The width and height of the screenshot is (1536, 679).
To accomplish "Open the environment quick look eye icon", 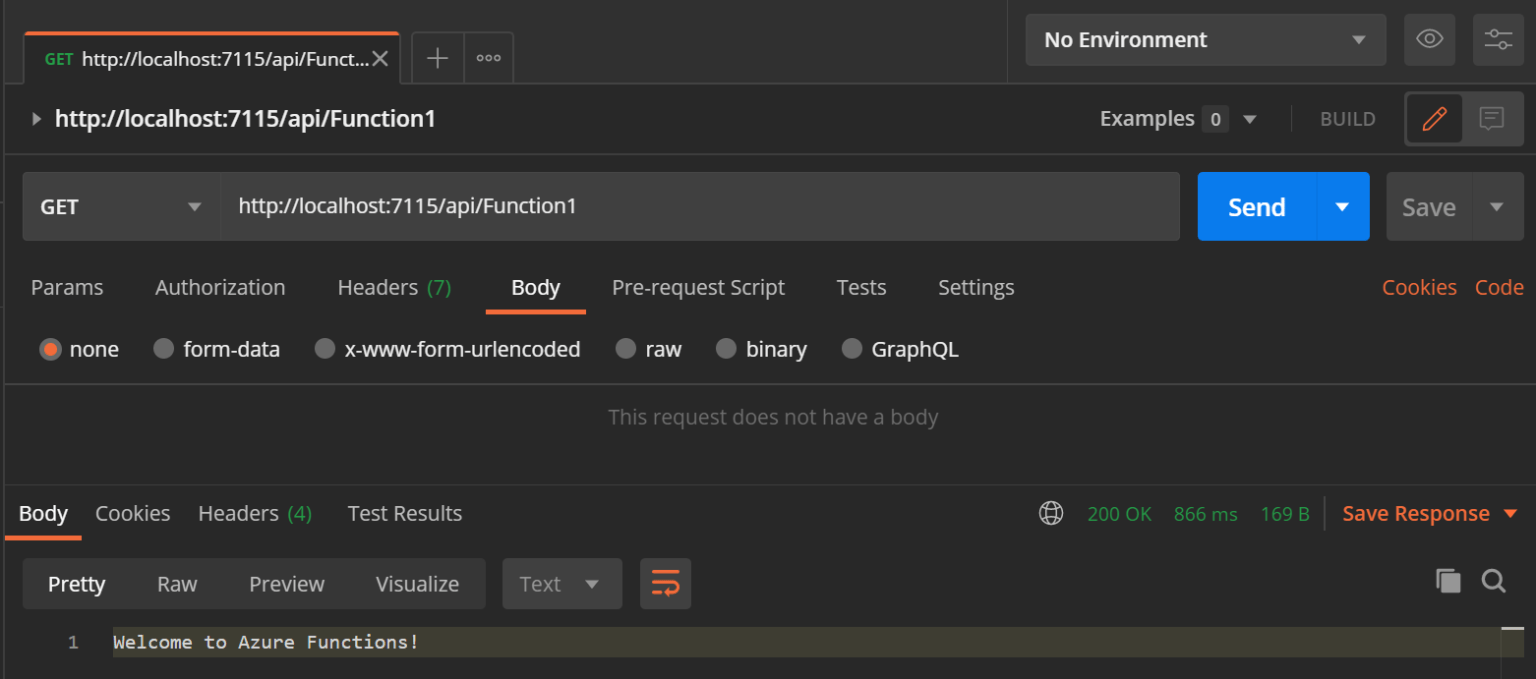I will 1429,39.
